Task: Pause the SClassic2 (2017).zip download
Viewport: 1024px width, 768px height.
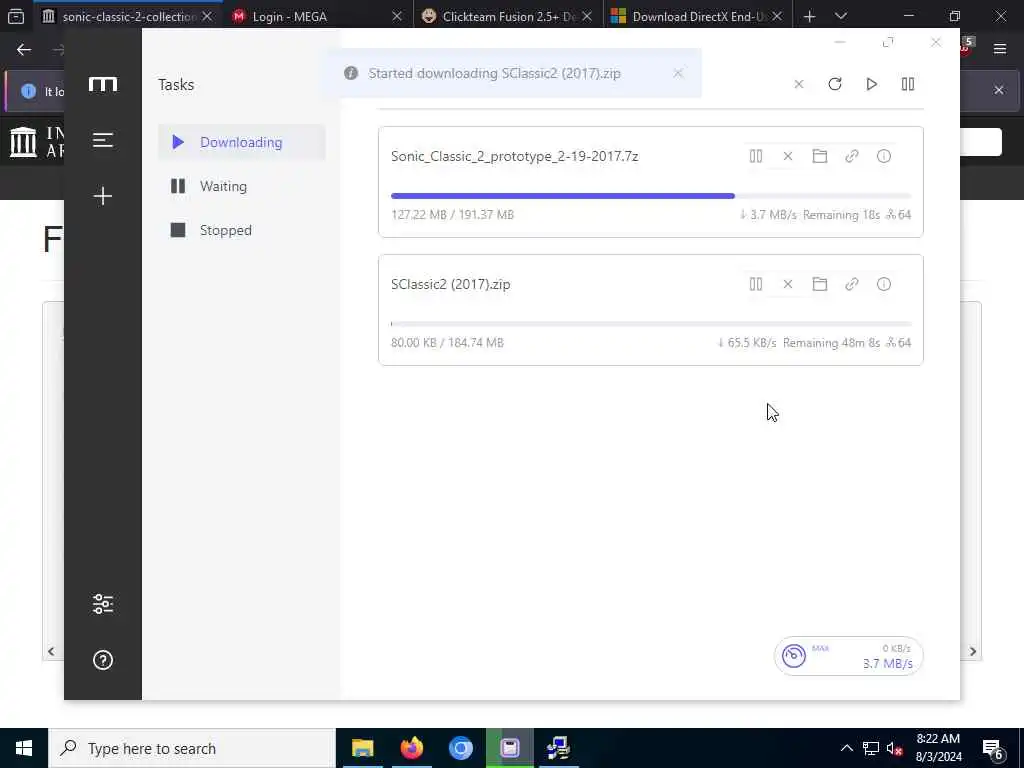Action: [x=756, y=284]
